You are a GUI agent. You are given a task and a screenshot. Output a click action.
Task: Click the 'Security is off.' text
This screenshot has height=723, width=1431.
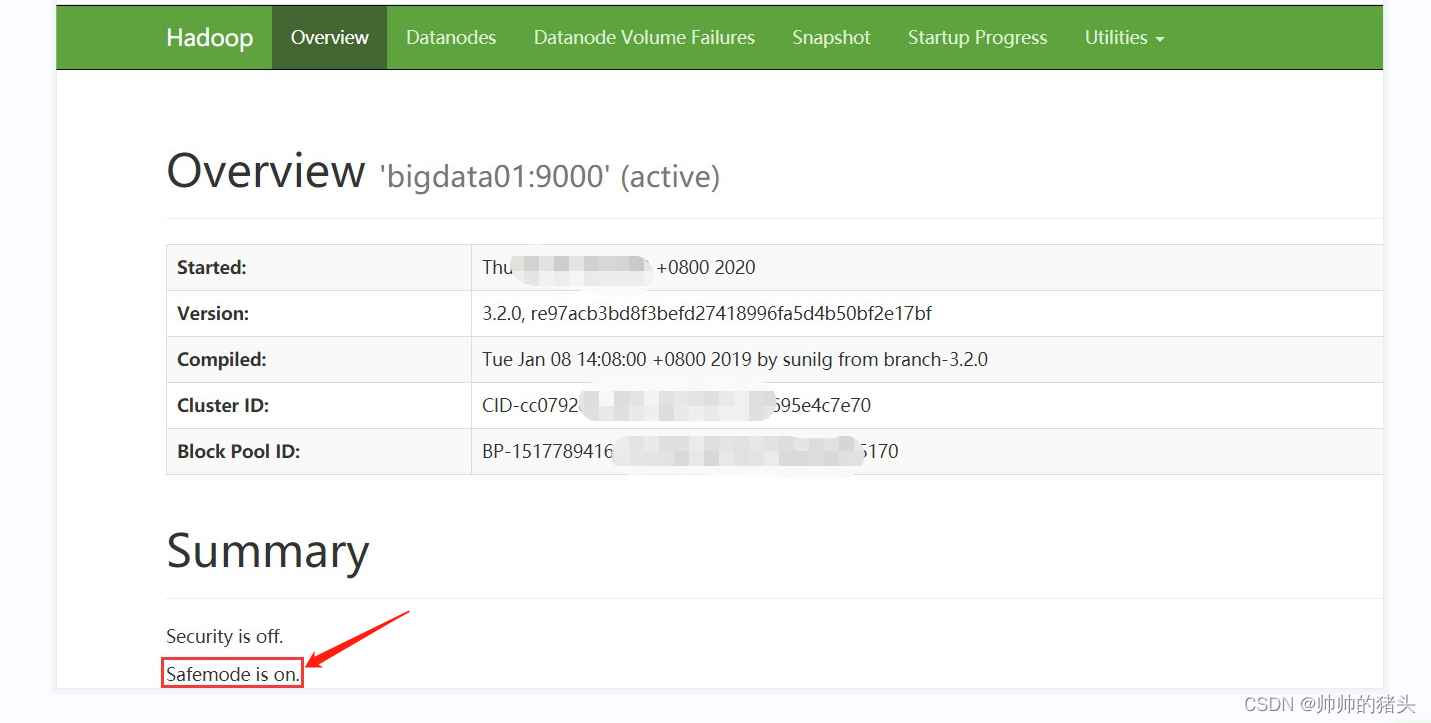click(225, 636)
